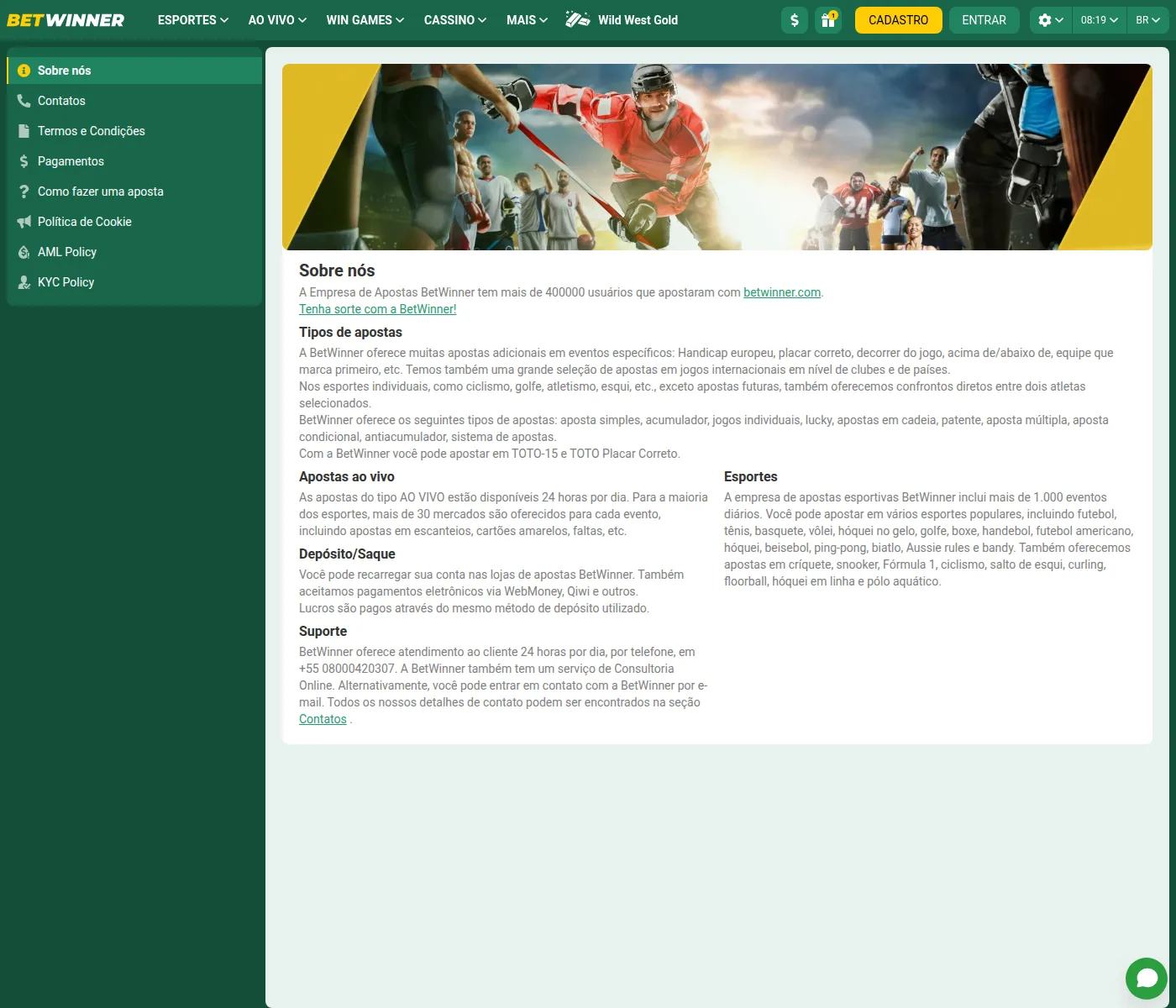Open Política de Cookie page
This screenshot has width=1176, height=1008.
[134, 222]
